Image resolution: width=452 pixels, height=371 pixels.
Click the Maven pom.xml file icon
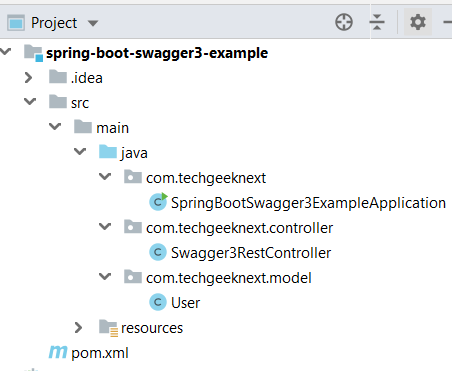point(58,352)
